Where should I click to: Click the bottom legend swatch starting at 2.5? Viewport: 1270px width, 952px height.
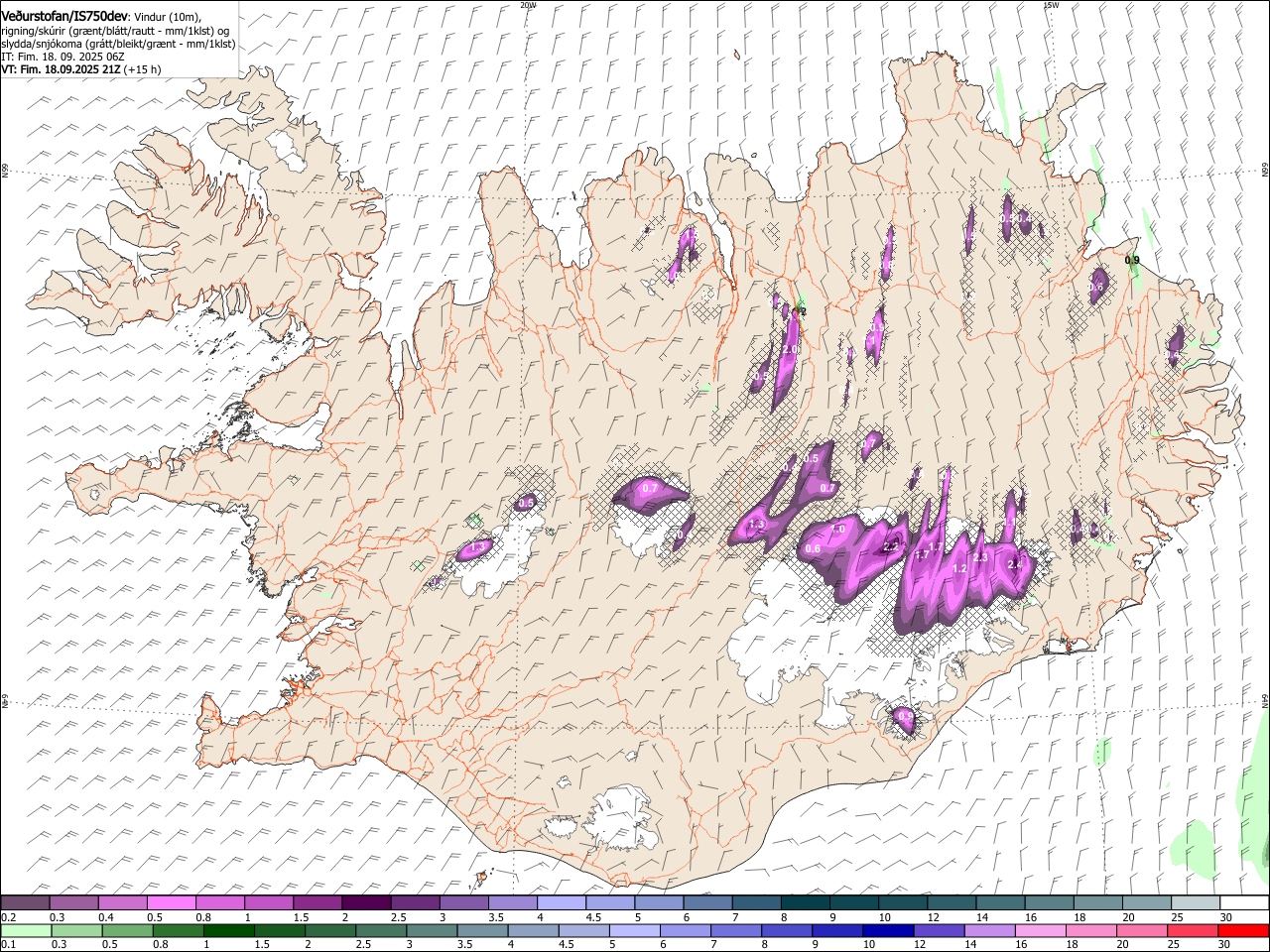[x=381, y=930]
